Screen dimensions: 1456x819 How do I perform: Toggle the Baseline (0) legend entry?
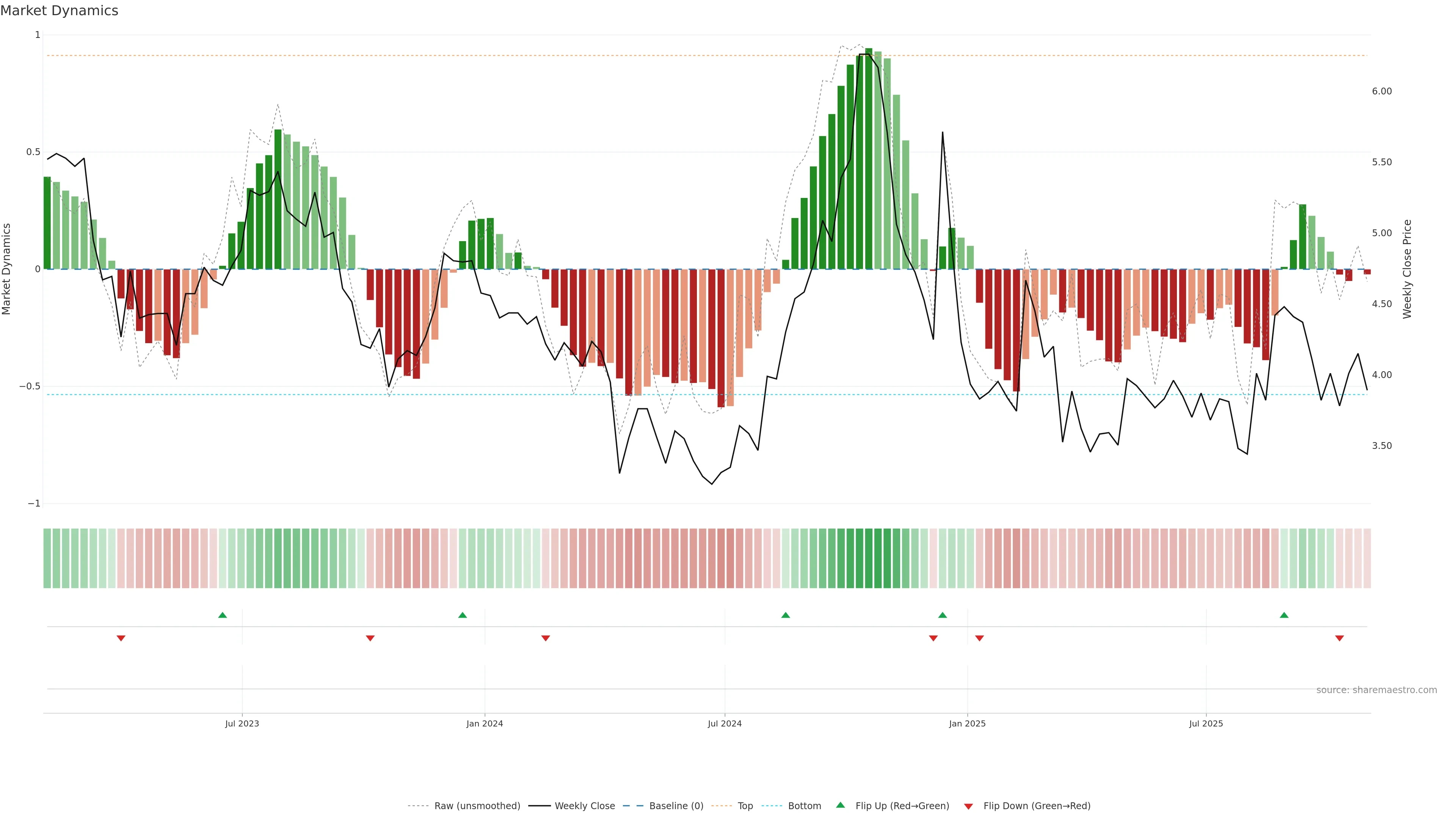pyautogui.click(x=675, y=806)
